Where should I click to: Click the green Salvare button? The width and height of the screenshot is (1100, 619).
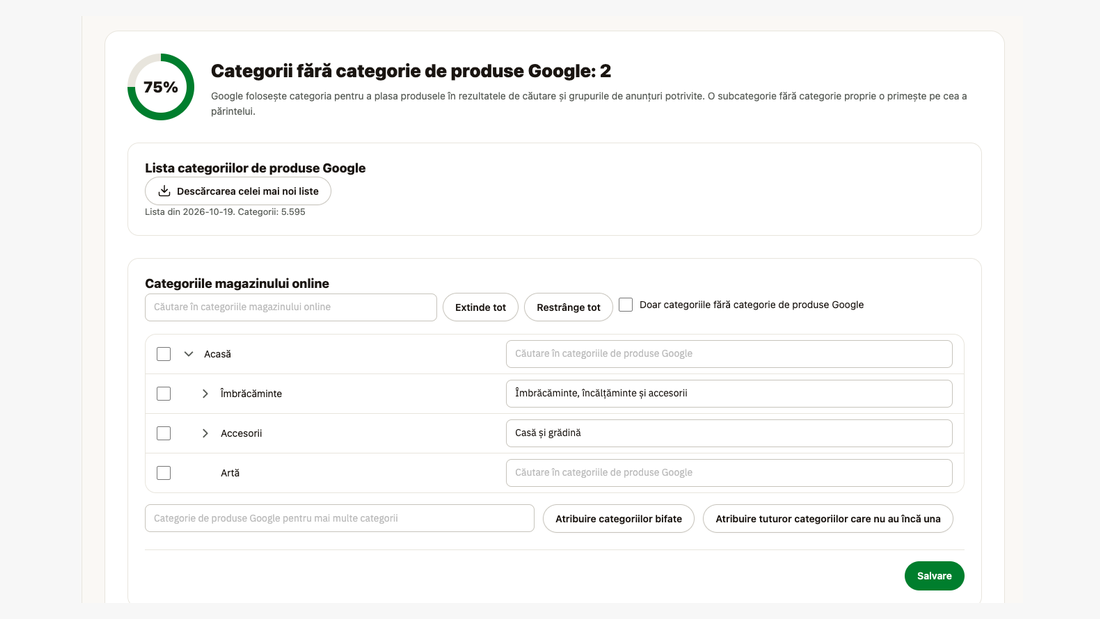click(x=934, y=575)
